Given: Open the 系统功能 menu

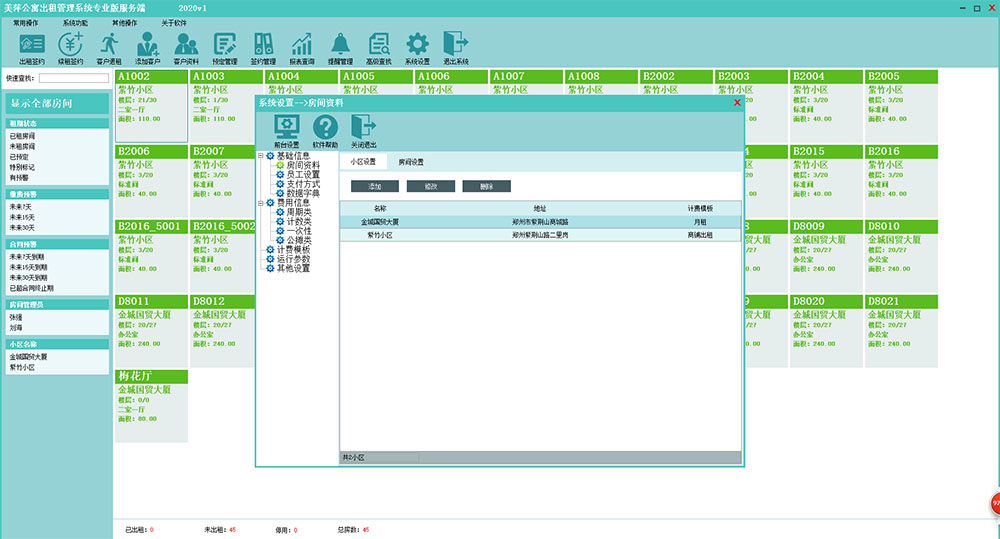Looking at the screenshot, I should pyautogui.click(x=75, y=21).
